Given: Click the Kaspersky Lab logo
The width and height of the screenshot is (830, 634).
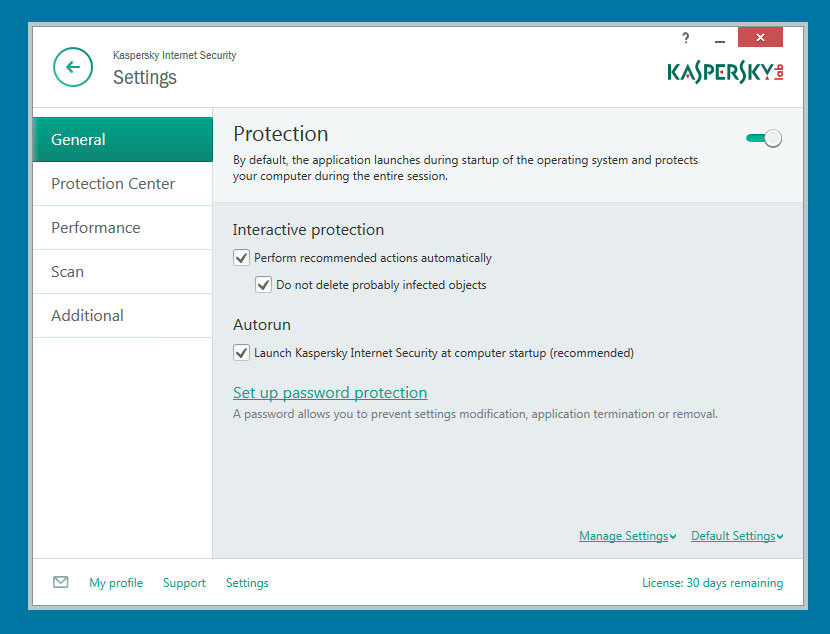Looking at the screenshot, I should pos(725,73).
